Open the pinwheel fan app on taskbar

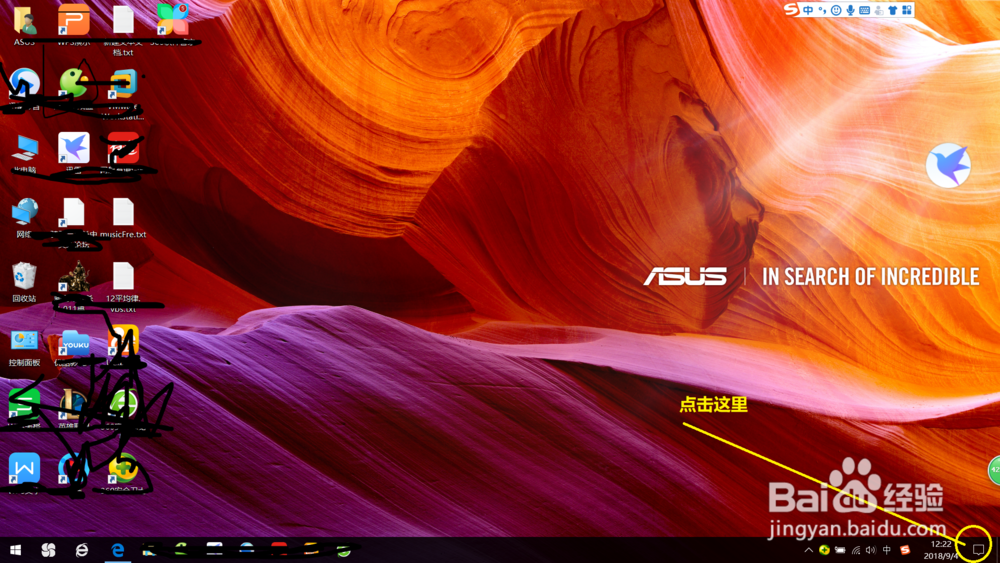48,550
